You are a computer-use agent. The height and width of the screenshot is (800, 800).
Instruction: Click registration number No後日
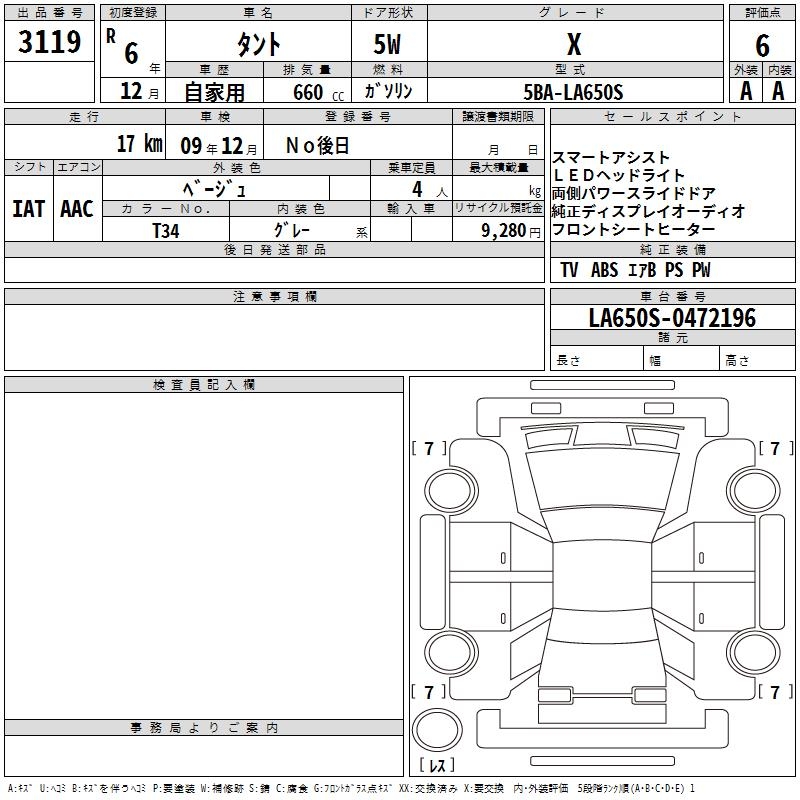(x=317, y=146)
